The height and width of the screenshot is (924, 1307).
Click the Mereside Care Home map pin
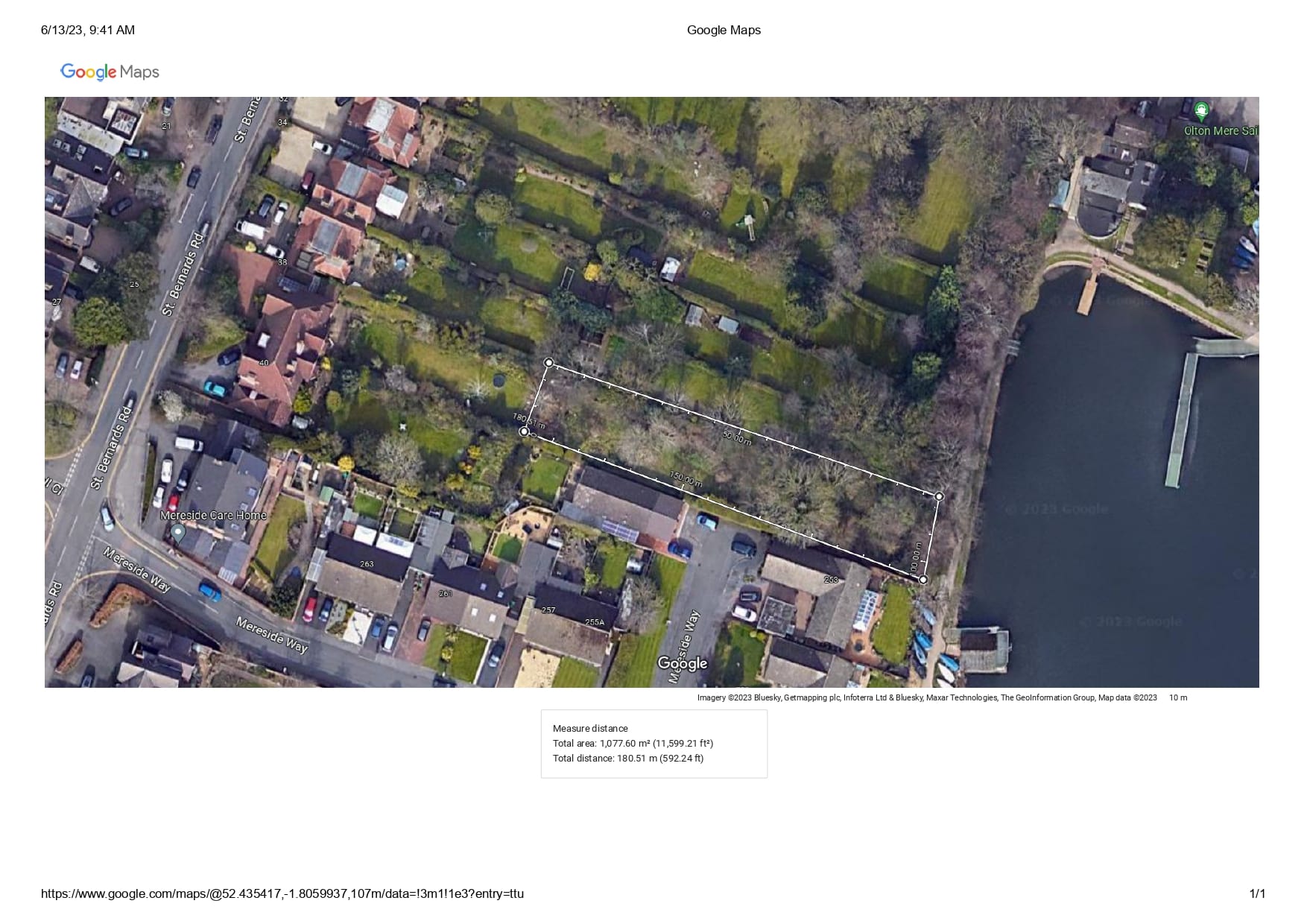177,533
